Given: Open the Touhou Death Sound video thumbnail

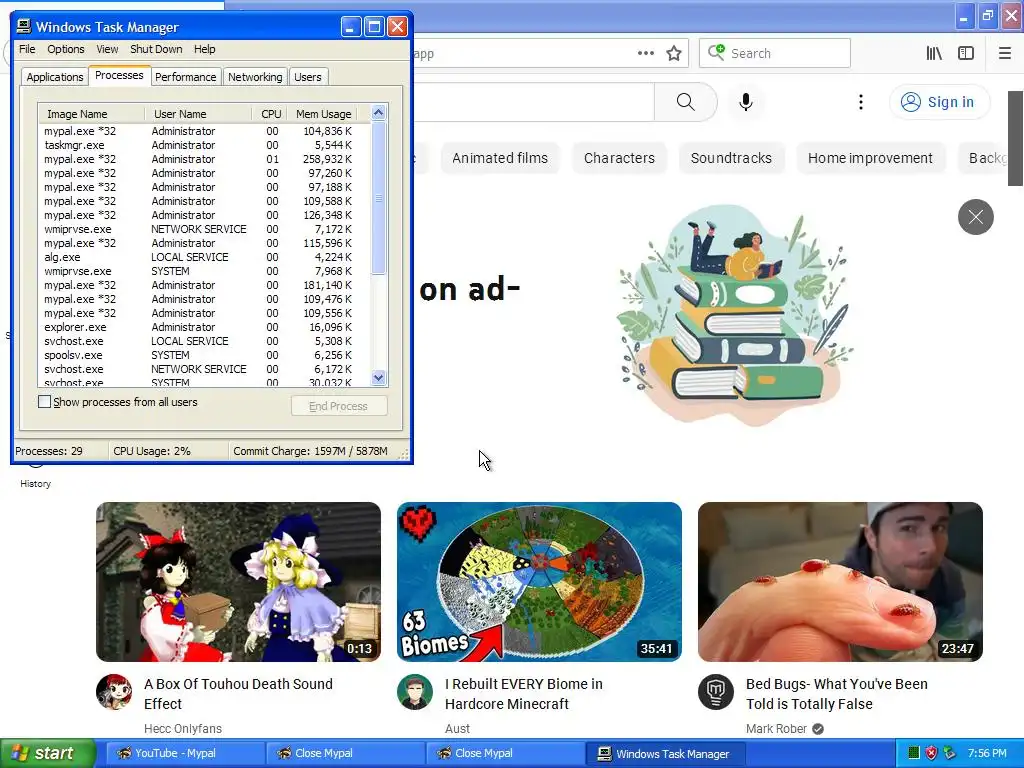Looking at the screenshot, I should click(x=238, y=582).
